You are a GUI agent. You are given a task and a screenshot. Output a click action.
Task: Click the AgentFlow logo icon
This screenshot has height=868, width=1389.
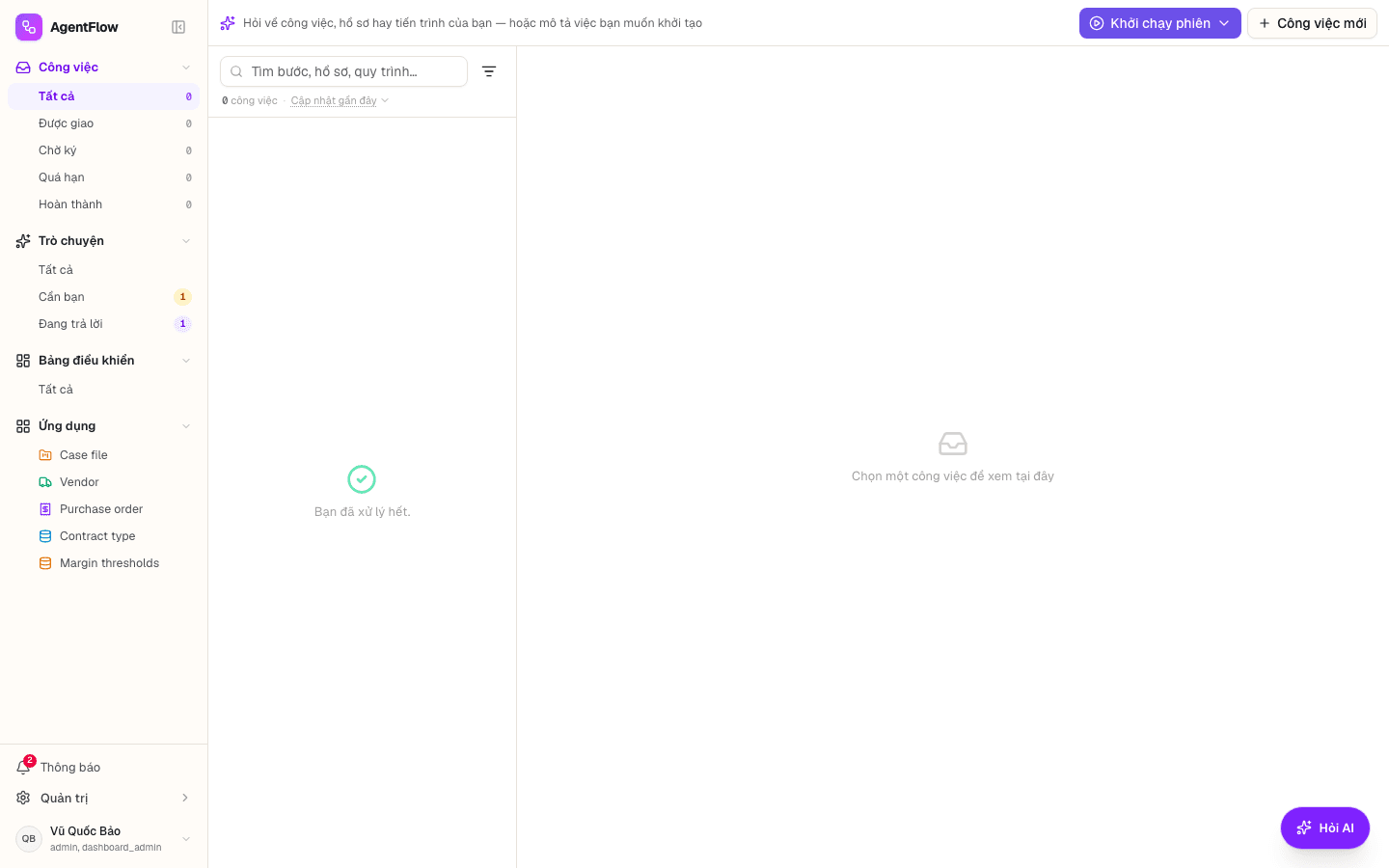[x=29, y=27]
